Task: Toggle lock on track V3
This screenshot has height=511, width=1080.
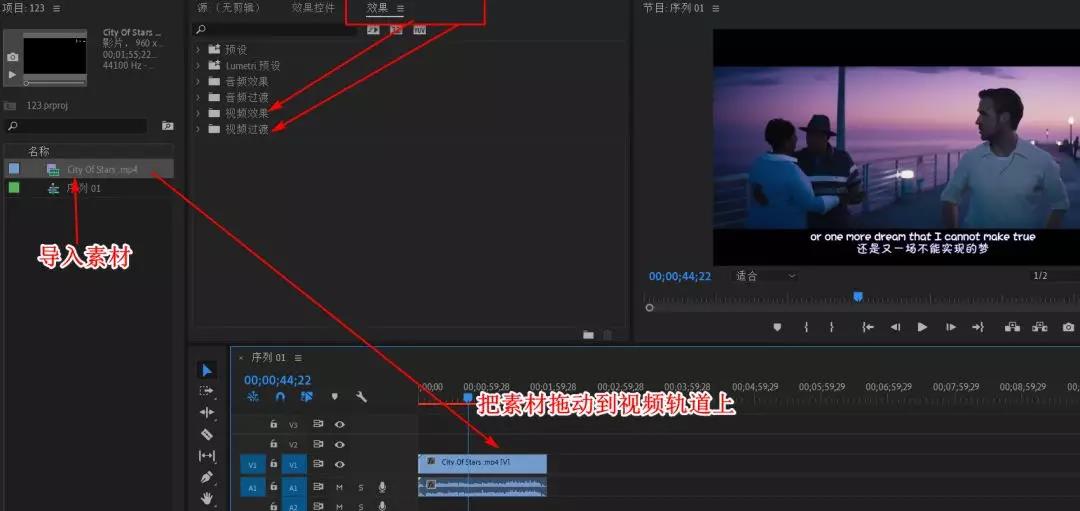Action: click(273, 424)
